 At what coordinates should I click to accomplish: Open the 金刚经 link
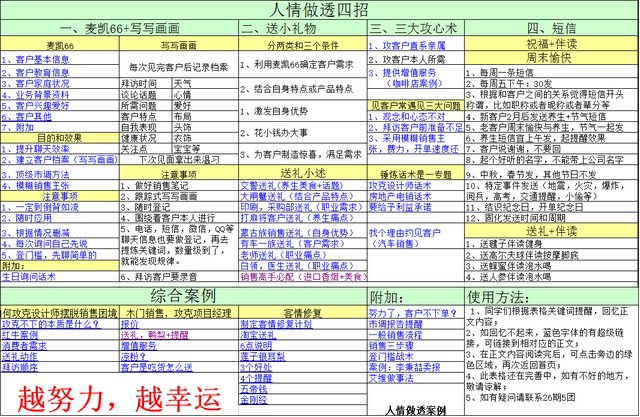253,399
